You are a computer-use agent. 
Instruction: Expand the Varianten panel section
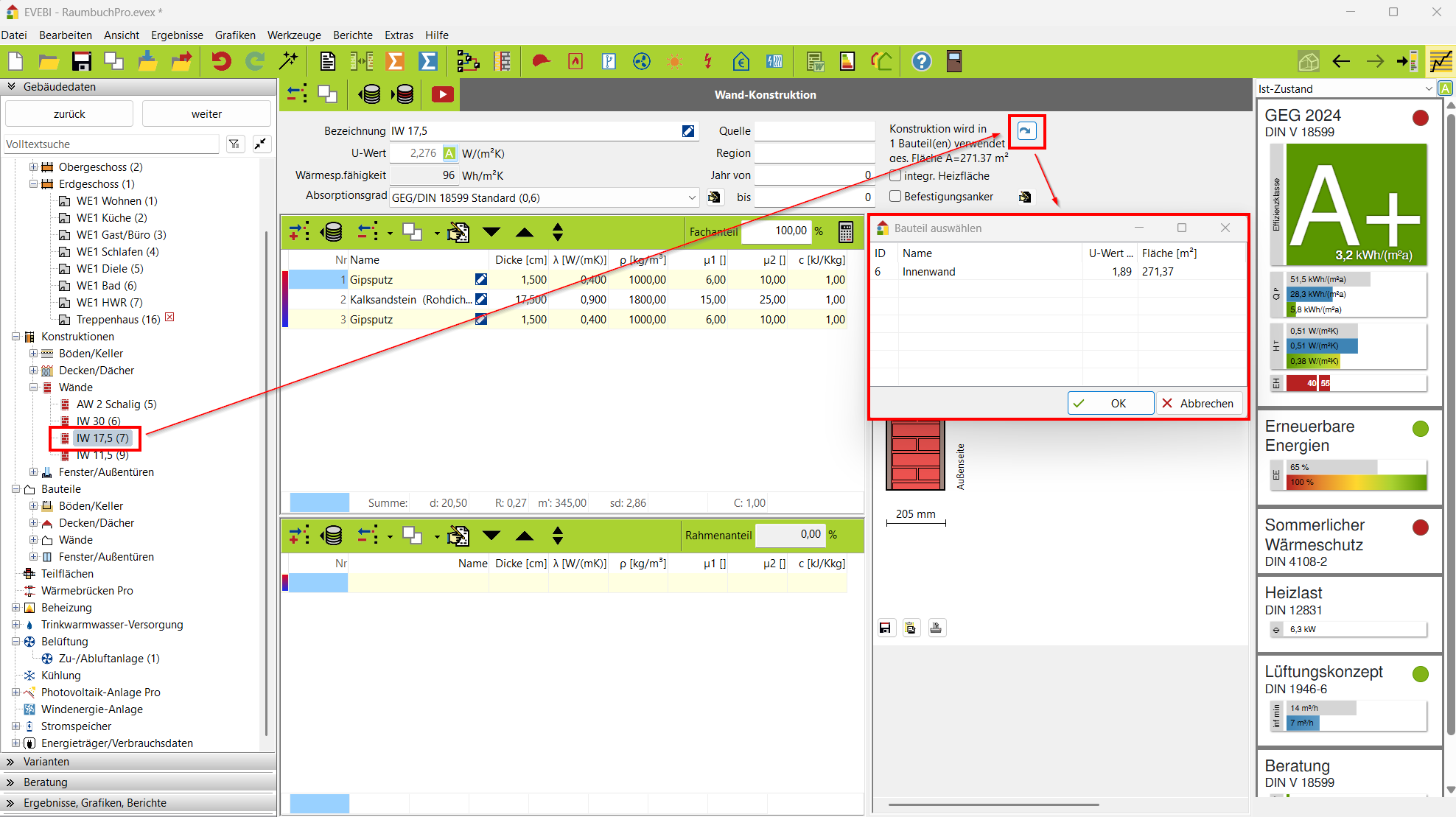(x=46, y=762)
